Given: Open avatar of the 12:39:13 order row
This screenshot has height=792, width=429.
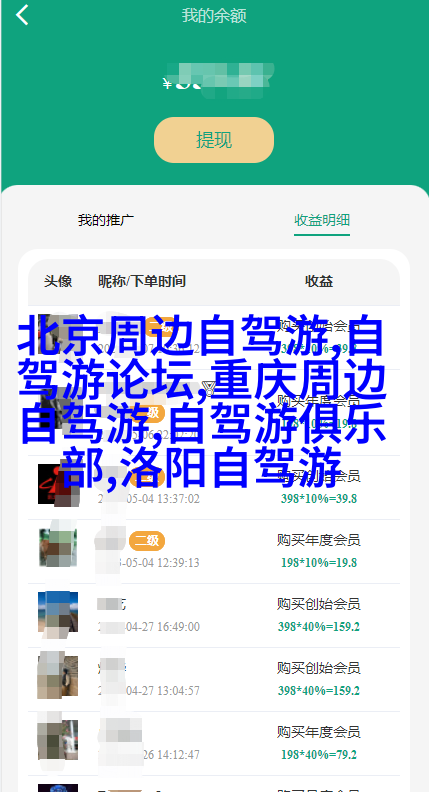Looking at the screenshot, I should click(58, 548).
